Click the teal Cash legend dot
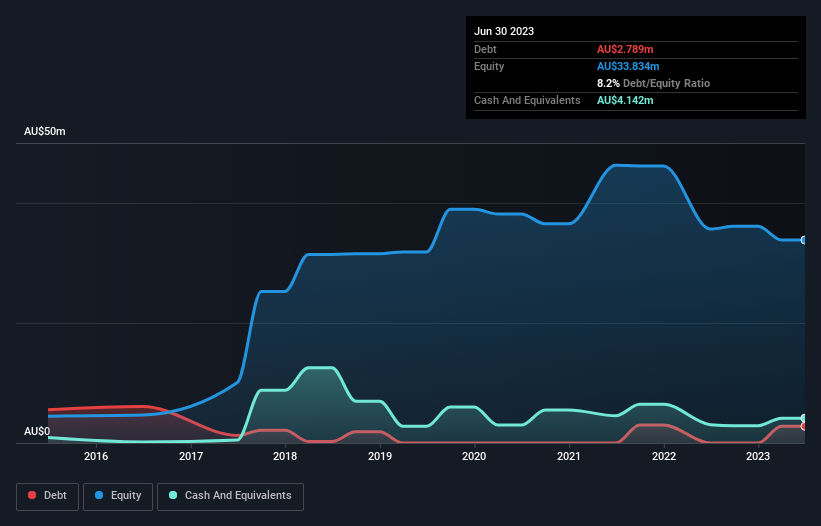This screenshot has width=821, height=526. pos(173,495)
